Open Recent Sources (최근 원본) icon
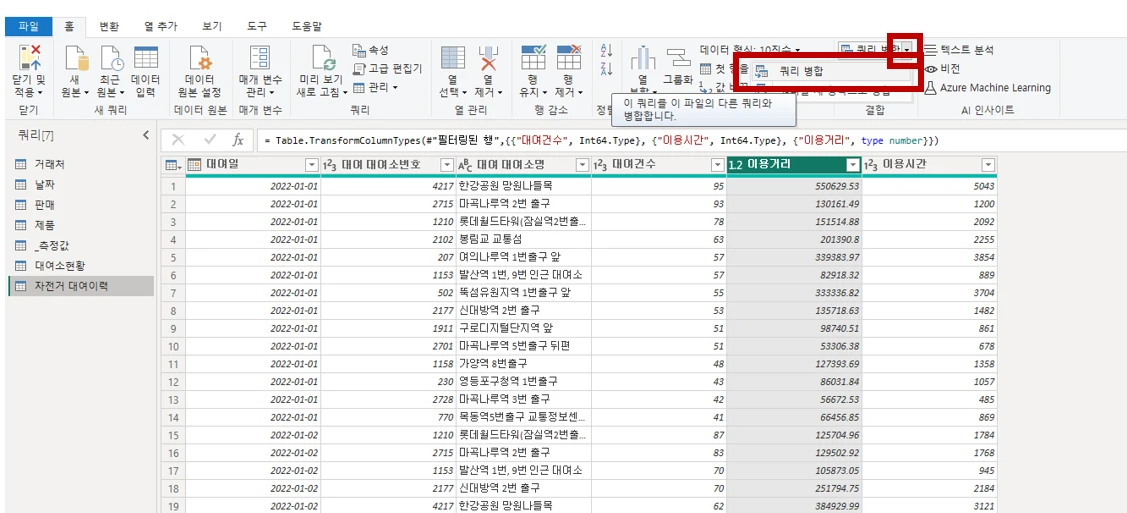Image resolution: width=1127 pixels, height=513 pixels. [110, 57]
